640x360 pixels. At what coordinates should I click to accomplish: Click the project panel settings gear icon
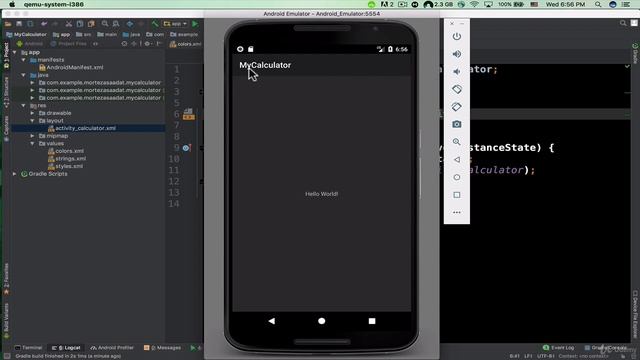147,44
